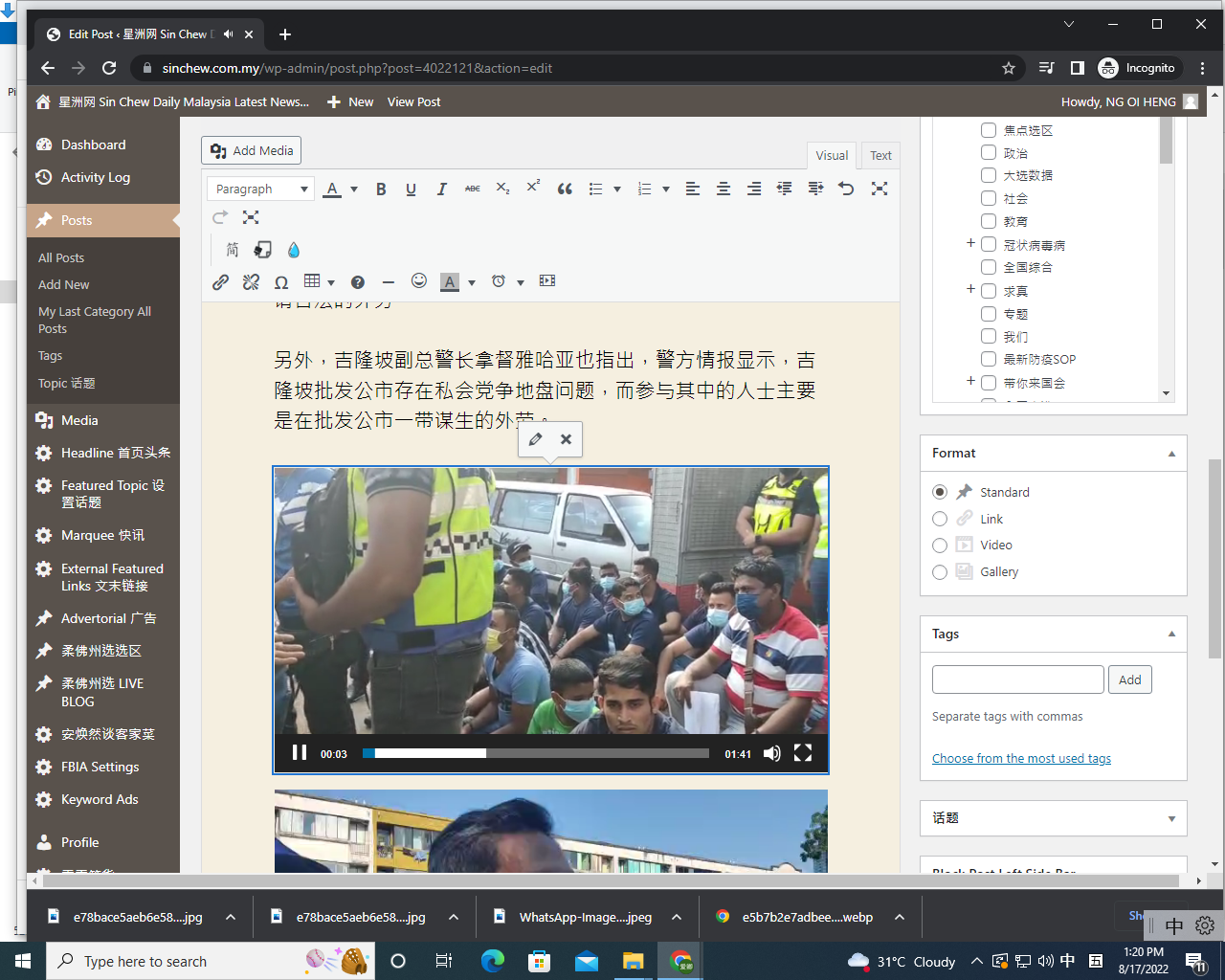Switch to the Text editor tab
Viewport: 1225px width, 980px height.
tap(880, 156)
